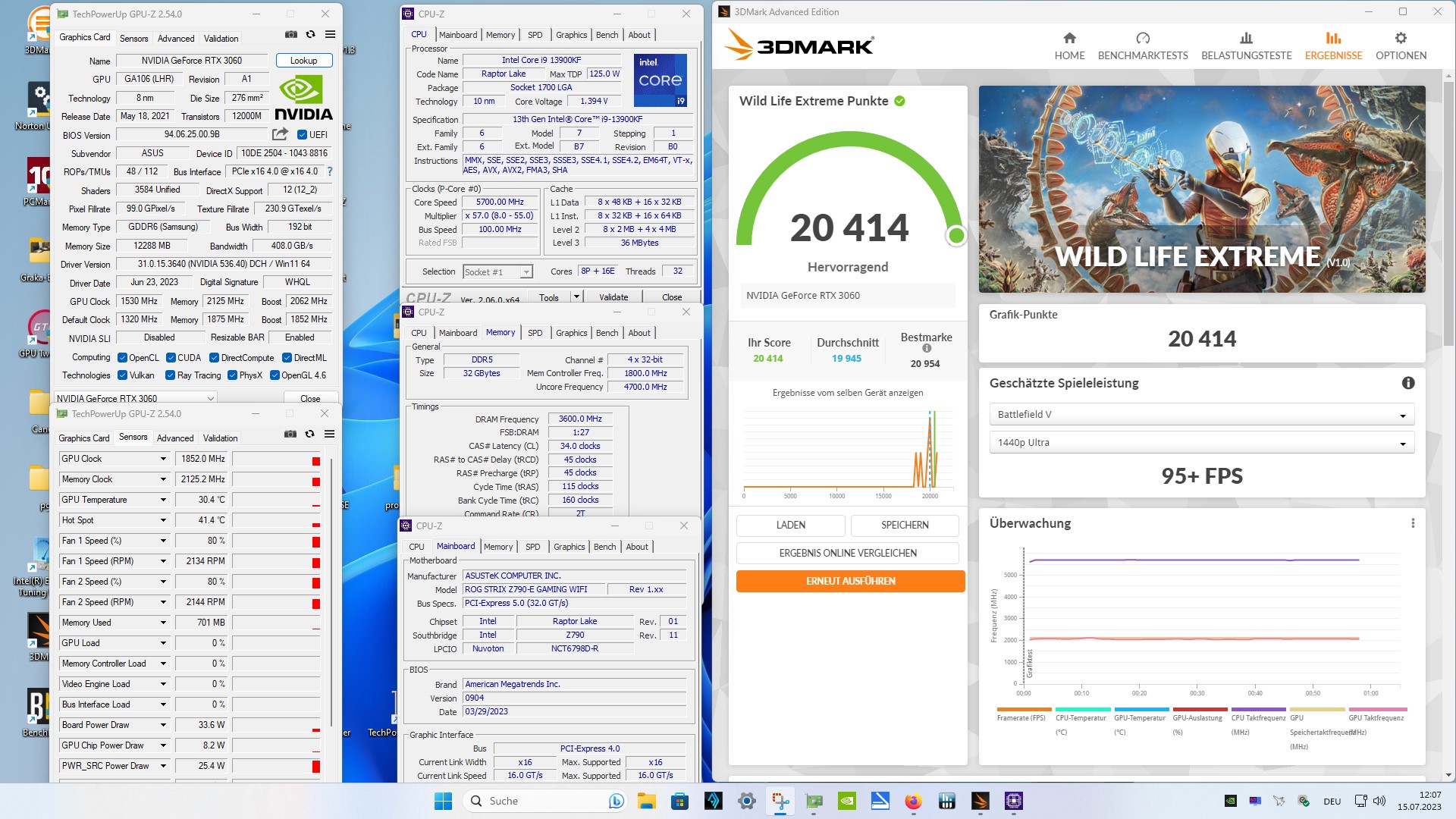Expand the Board Power Draw sensor dropdown
This screenshot has height=819, width=1456.
[162, 725]
